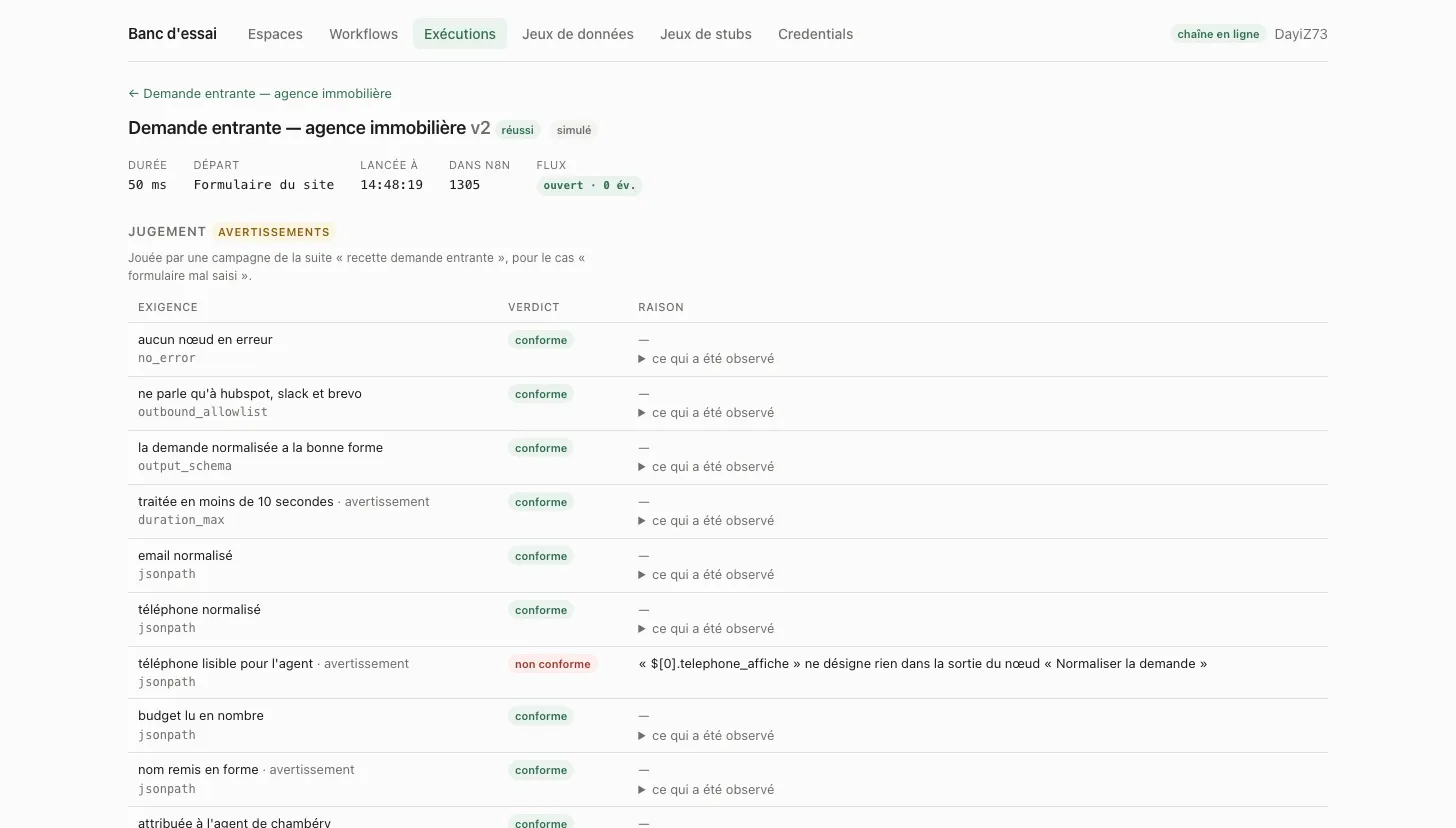This screenshot has height=828, width=1456.
Task: Click the EXIGENCE column header
Action: (168, 307)
